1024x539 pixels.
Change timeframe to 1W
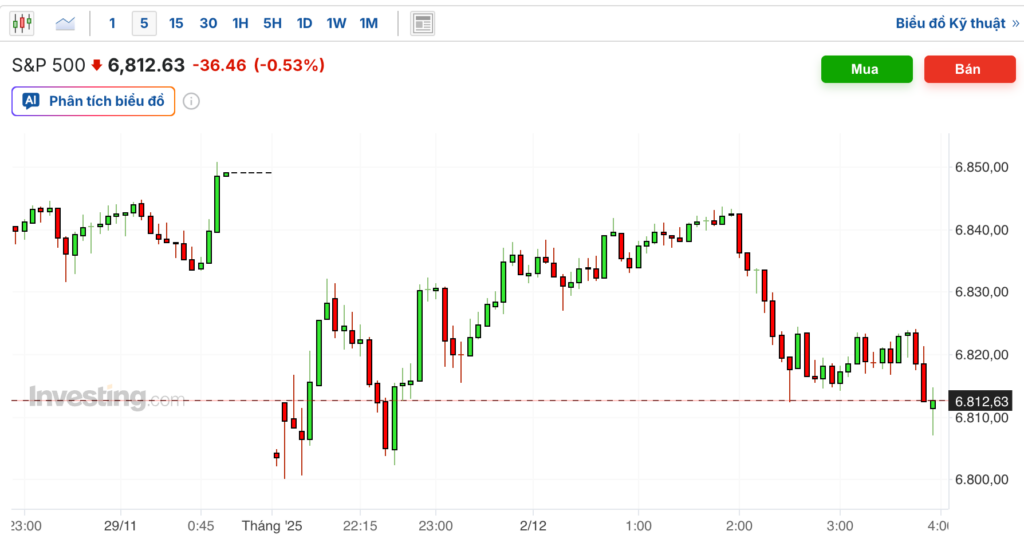(336, 22)
